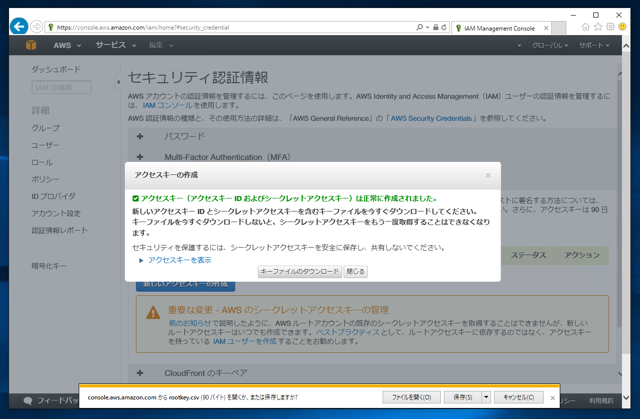Click the search magnifier in address bar
The width and height of the screenshot is (640, 419).
click(419, 27)
